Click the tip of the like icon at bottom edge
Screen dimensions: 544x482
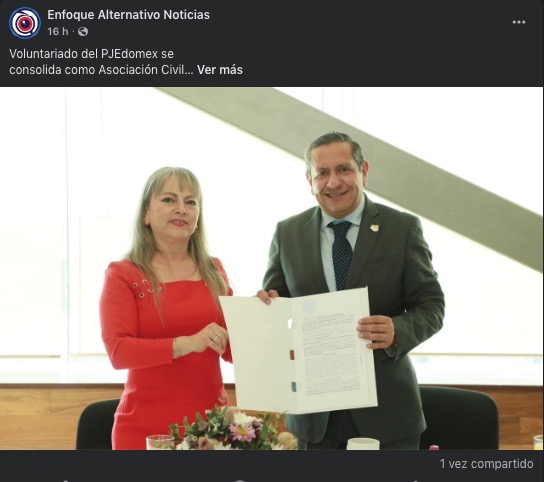click(x=65, y=481)
